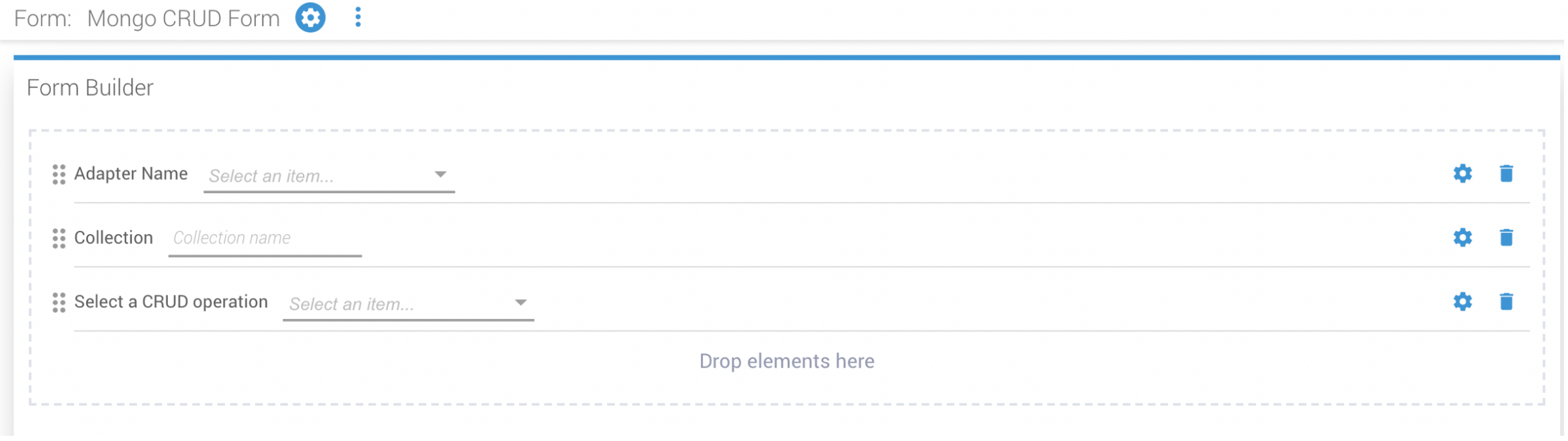Click the Mongo CRUD Form title
Viewport: 1568px width, 441px height.
184,19
